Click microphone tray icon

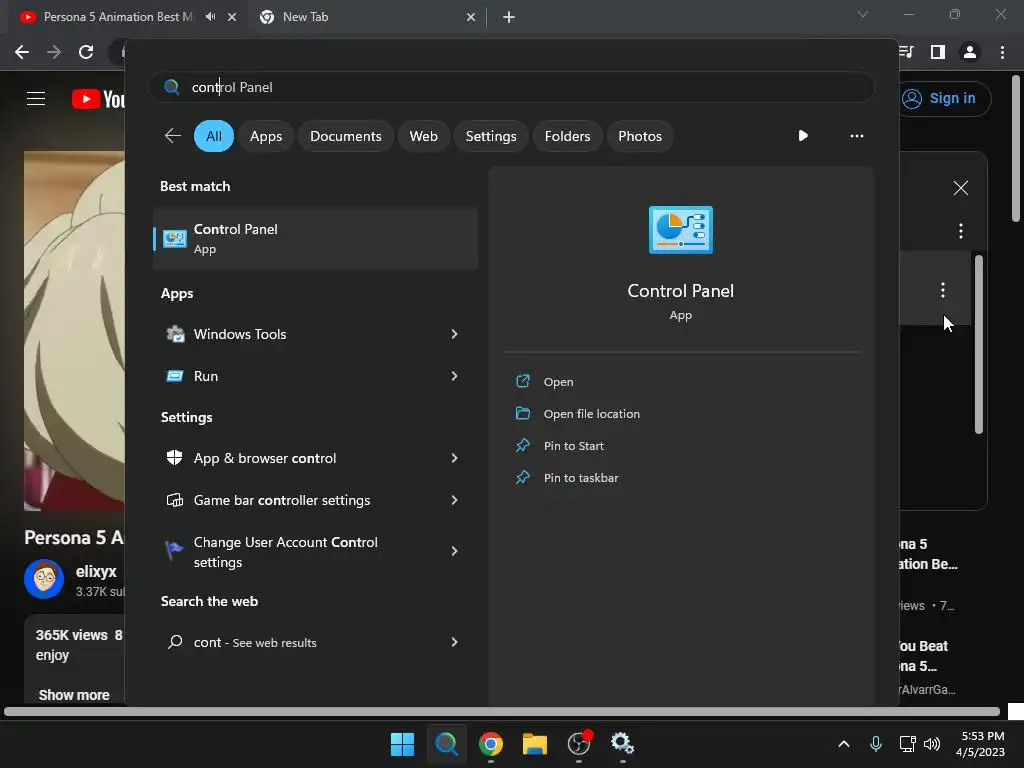coord(876,744)
